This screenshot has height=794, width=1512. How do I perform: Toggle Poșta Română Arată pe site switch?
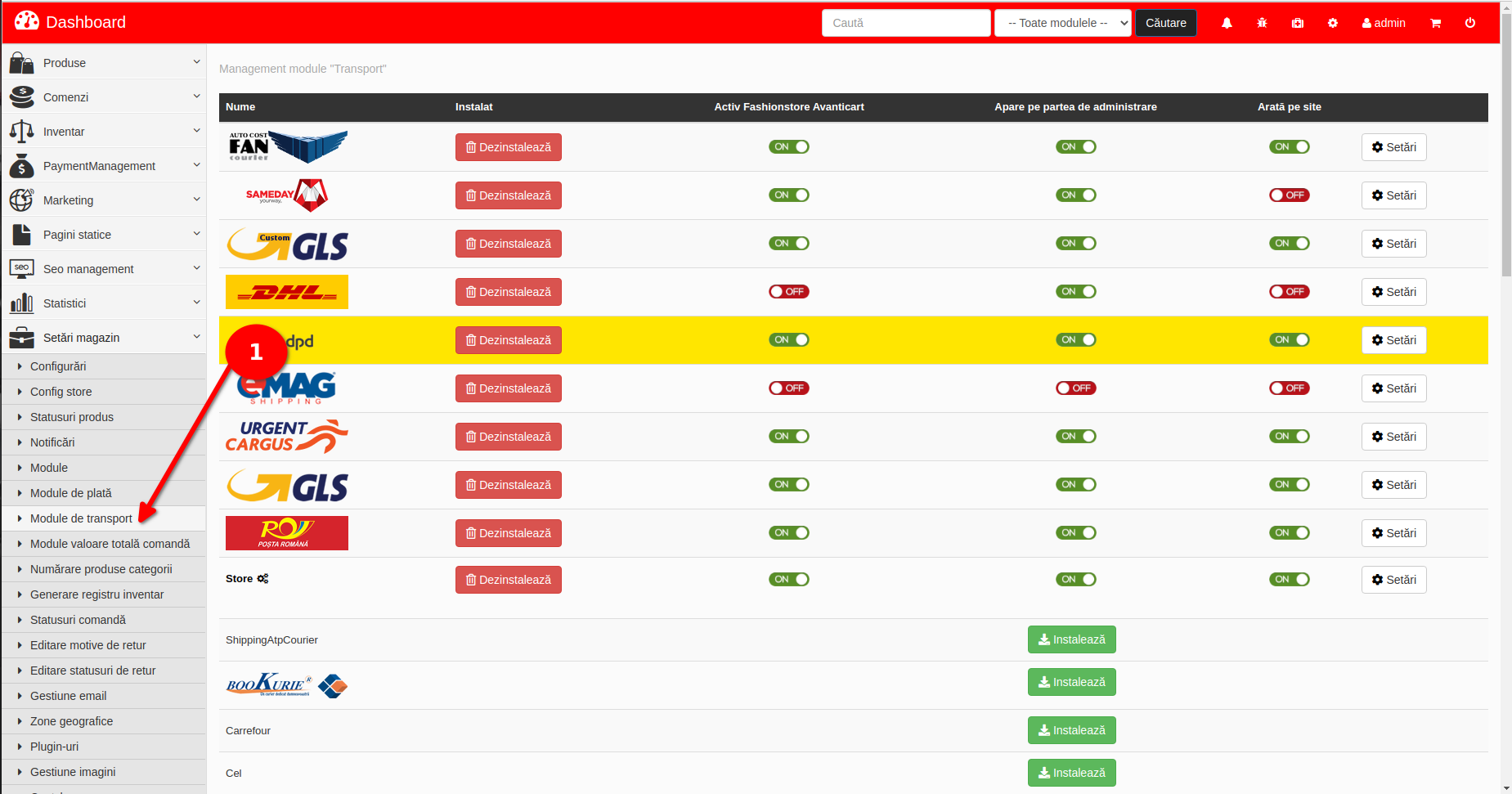(x=1290, y=533)
